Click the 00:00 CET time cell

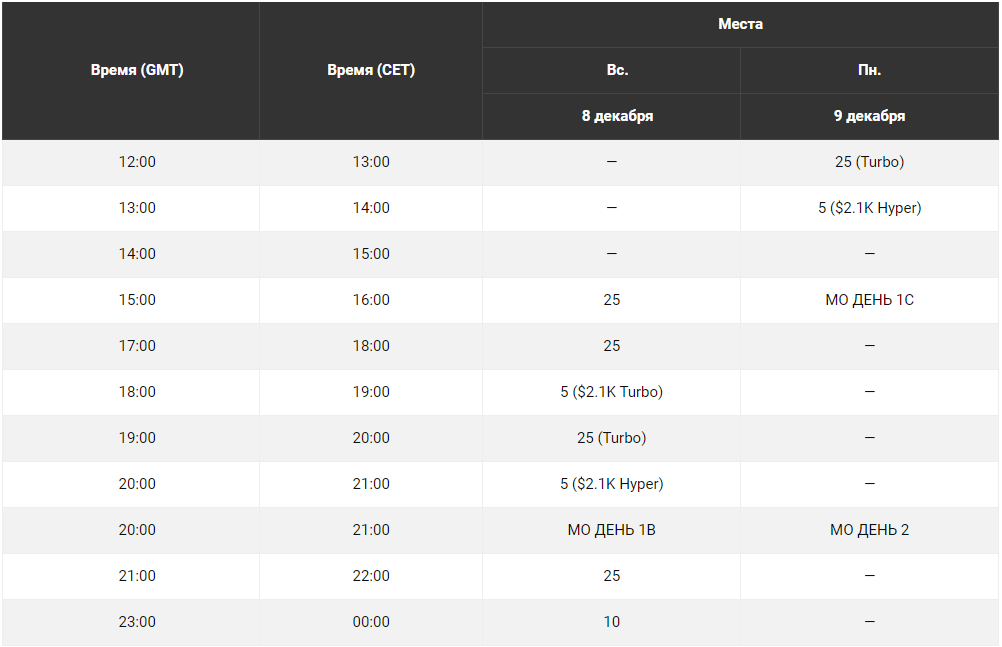point(371,622)
